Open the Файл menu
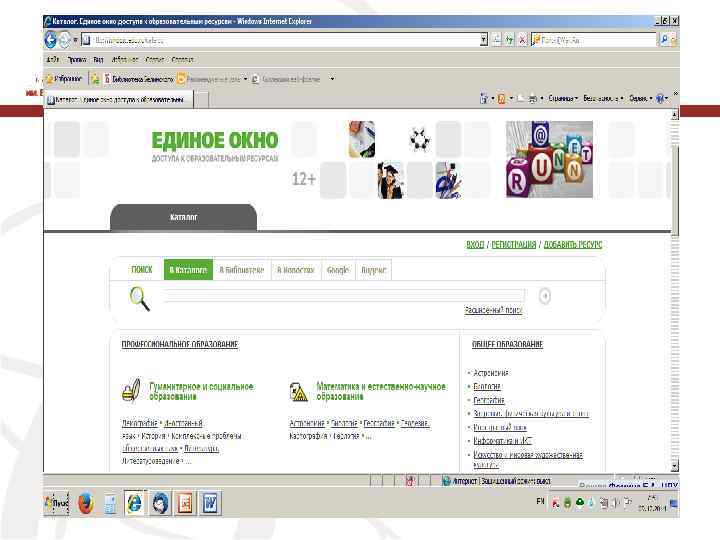 (53, 60)
